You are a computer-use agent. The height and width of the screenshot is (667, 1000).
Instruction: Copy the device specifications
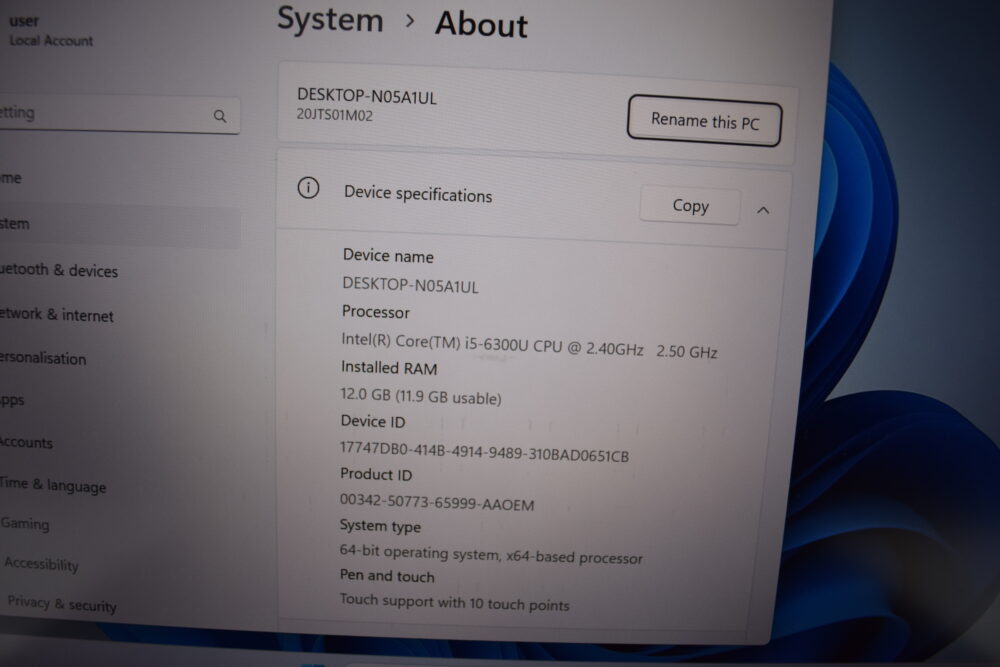[x=690, y=205]
